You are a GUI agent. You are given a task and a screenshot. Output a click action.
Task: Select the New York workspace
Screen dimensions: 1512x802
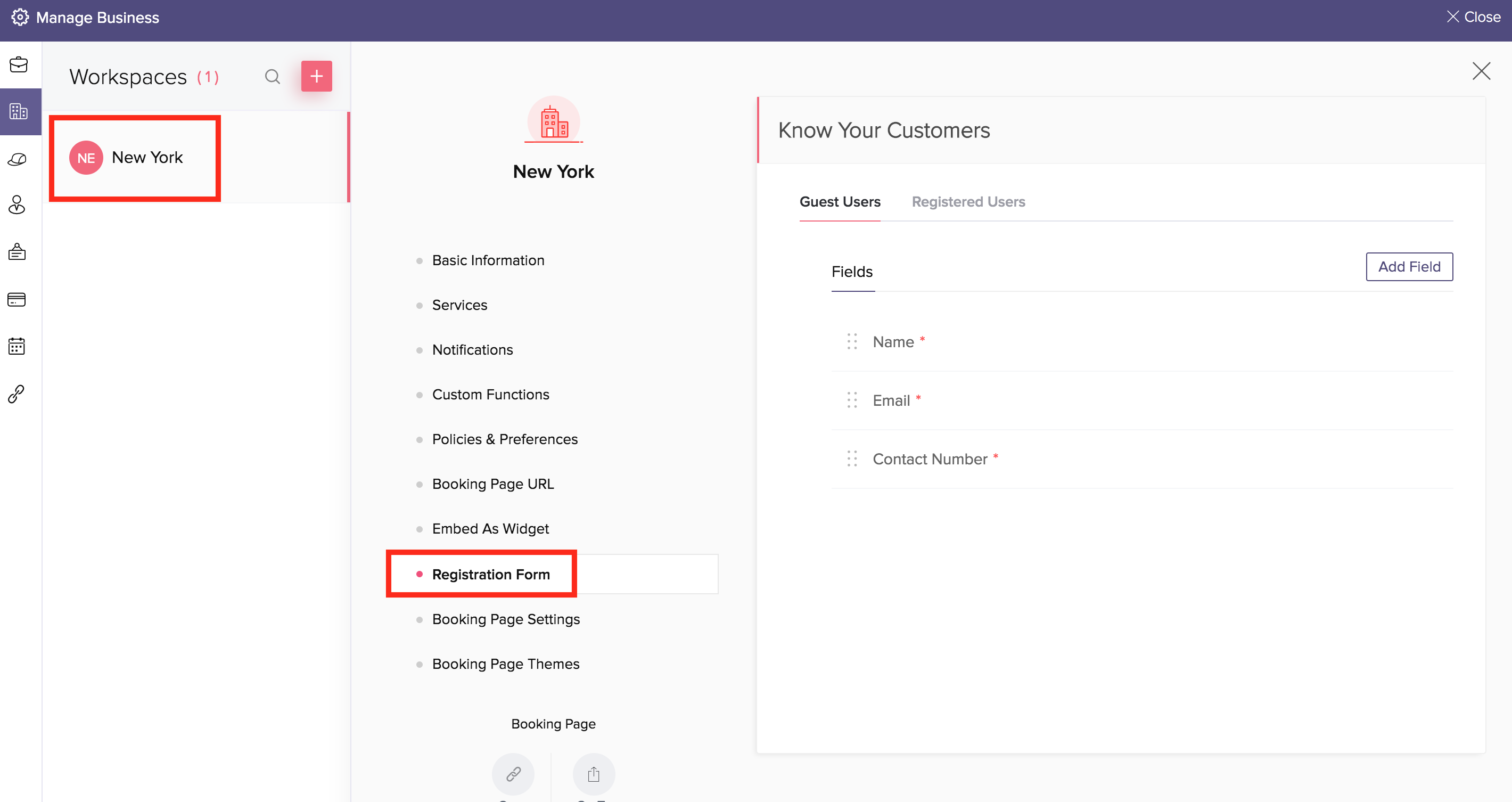point(147,157)
